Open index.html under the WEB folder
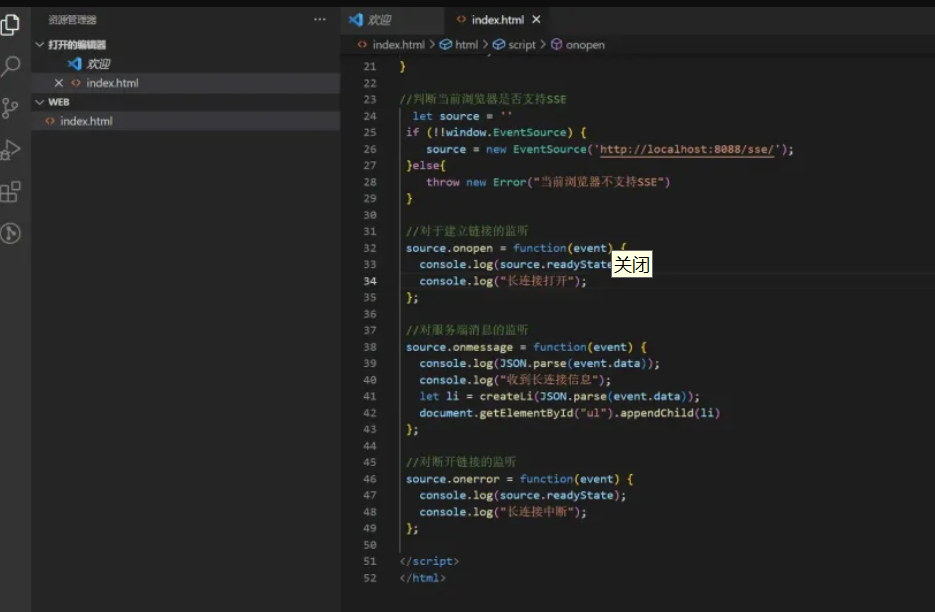This screenshot has height=612, width=935. point(86,121)
